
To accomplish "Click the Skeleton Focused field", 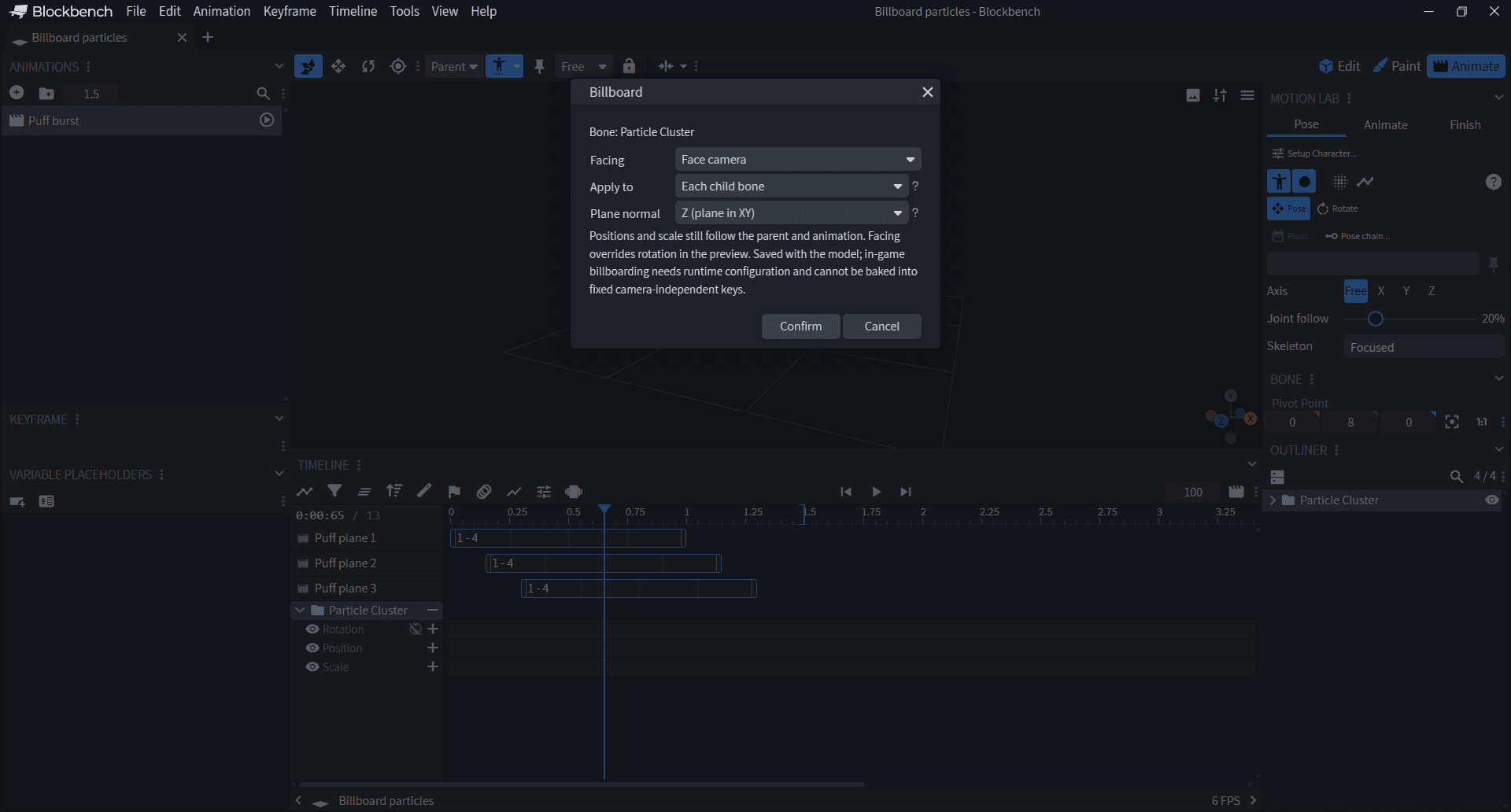I will pos(1424,347).
